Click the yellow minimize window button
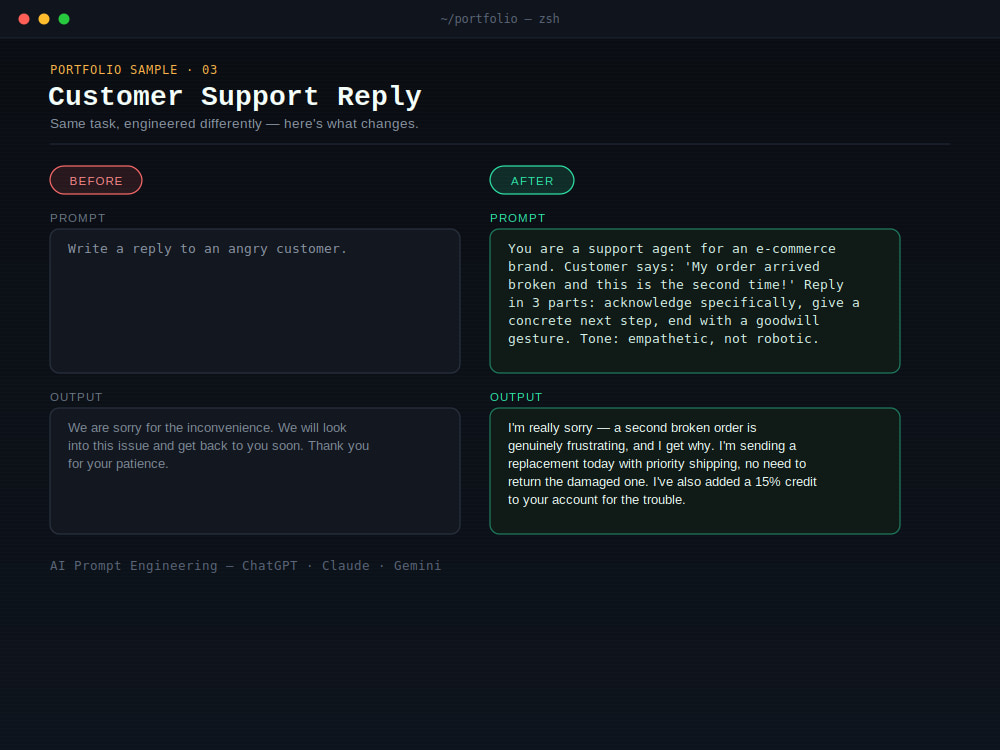Screen dimensions: 1000x750 pos(44,19)
